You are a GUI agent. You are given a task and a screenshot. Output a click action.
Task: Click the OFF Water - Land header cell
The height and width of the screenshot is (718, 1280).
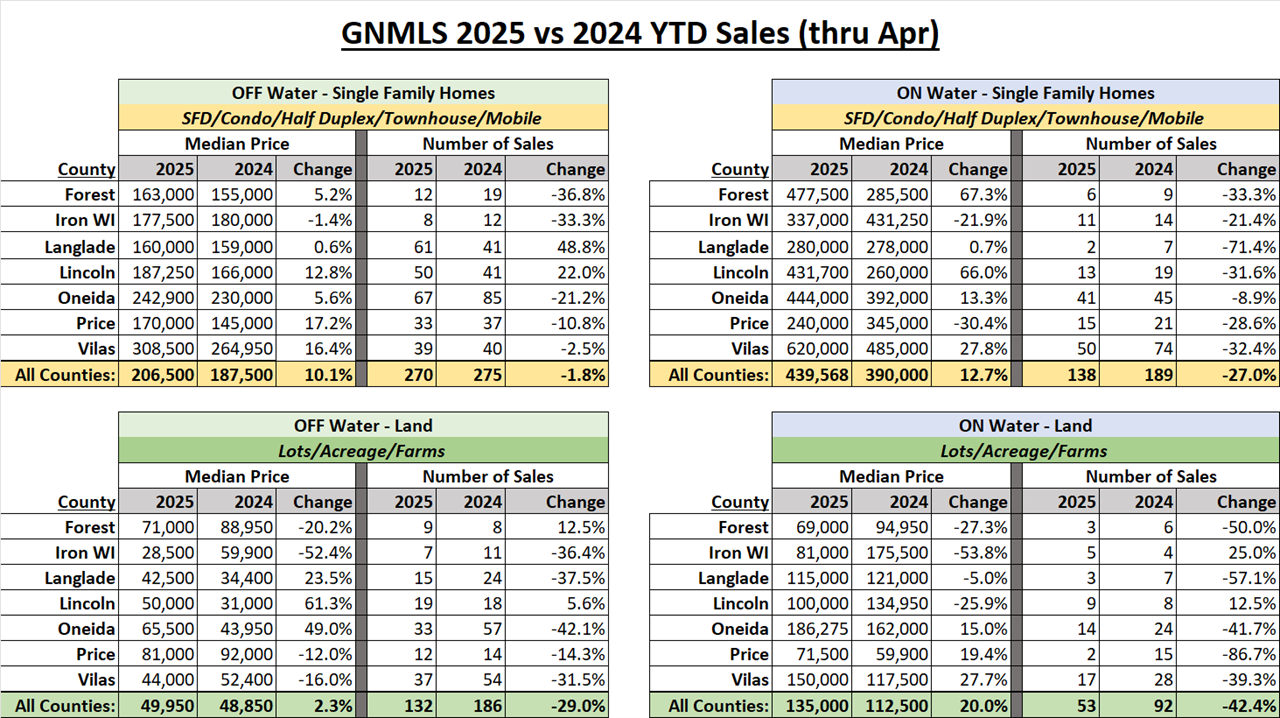[363, 426]
